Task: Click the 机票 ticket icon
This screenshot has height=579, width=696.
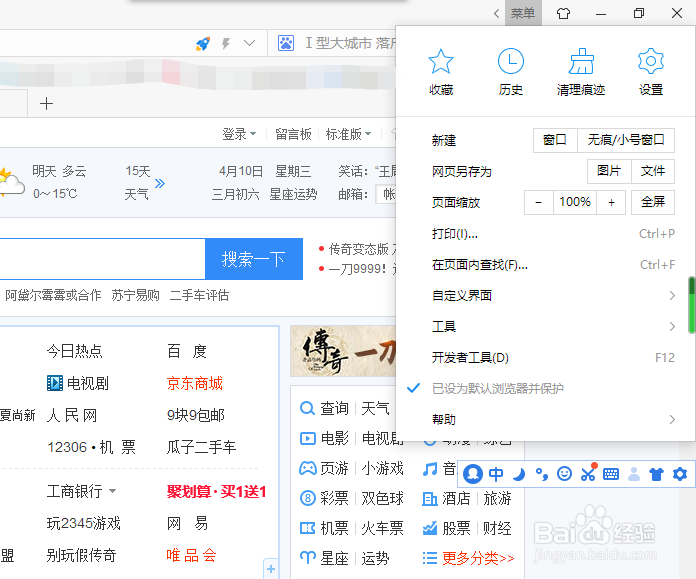Action: point(307,528)
